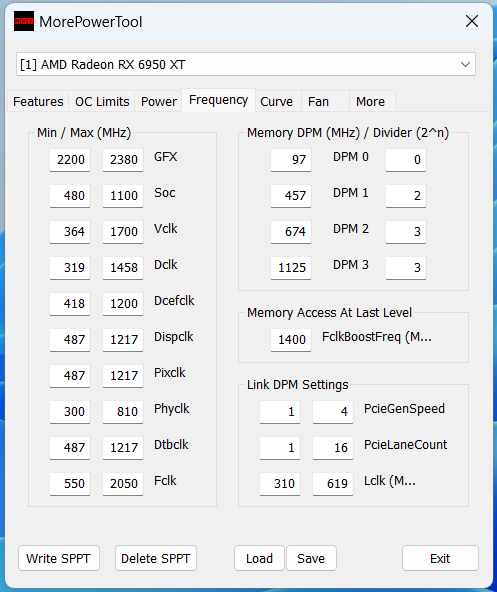Screen dimensions: 497x592
Task: Click the DPM 1 frequency field 457
Action: (x=291, y=196)
